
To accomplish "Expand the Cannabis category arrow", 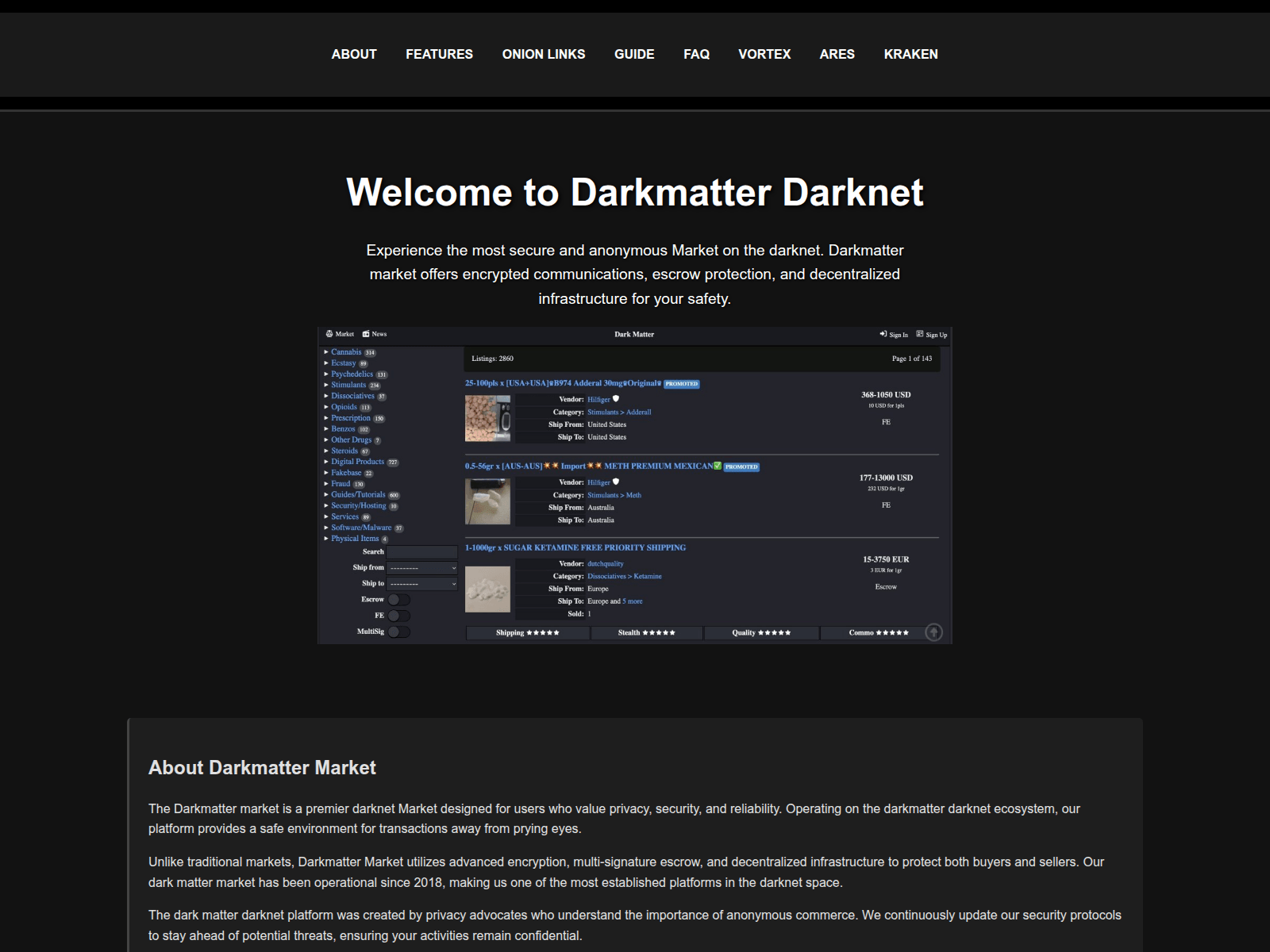I will click(x=326, y=352).
